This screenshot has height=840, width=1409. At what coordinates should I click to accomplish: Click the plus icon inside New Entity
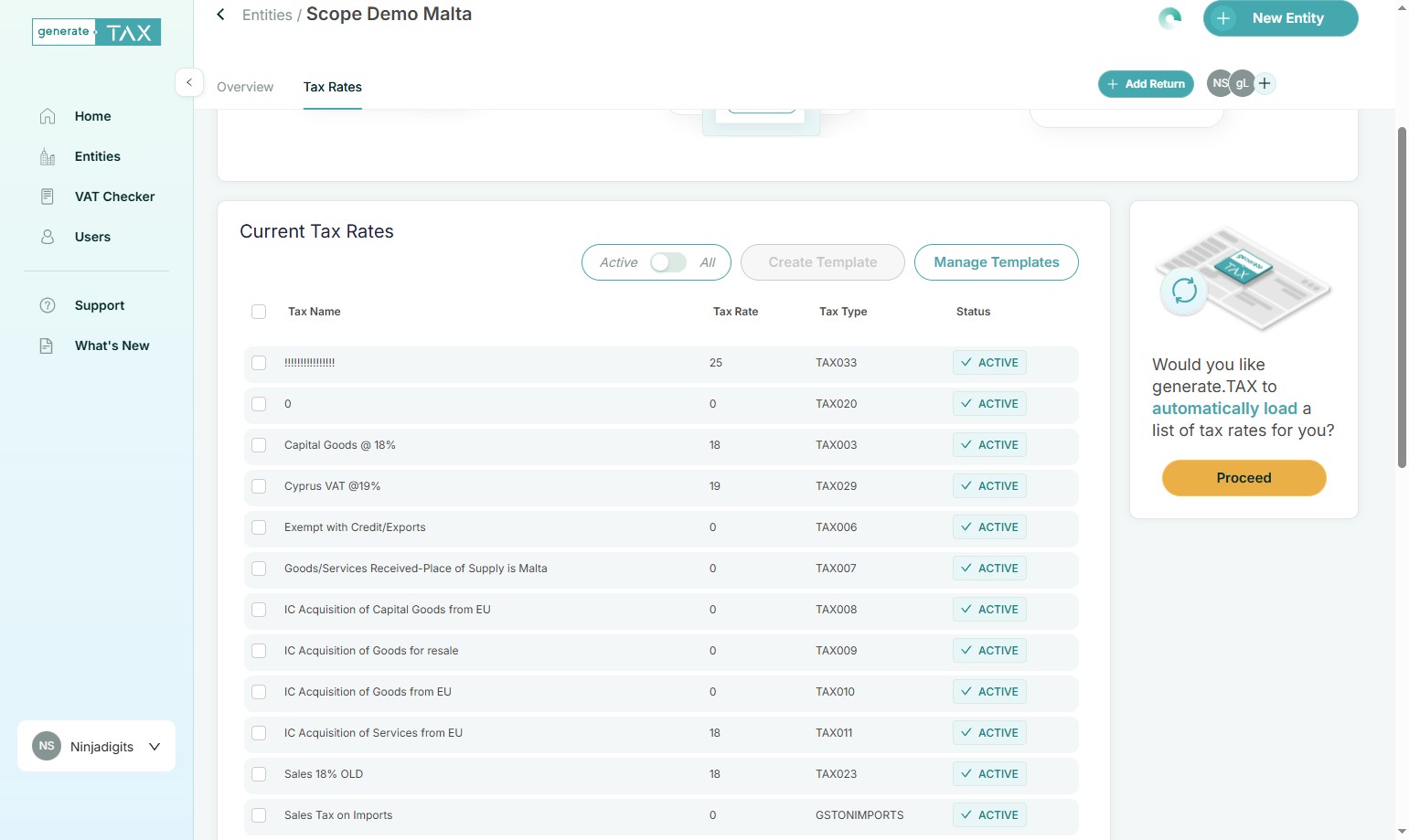[x=1223, y=18]
